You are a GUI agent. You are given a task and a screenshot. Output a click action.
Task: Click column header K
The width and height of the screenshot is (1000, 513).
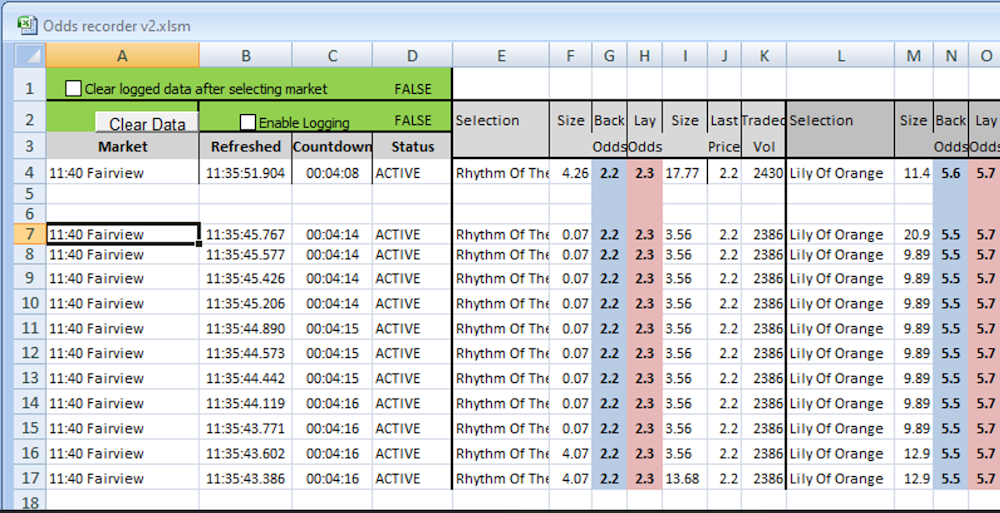[x=764, y=56]
